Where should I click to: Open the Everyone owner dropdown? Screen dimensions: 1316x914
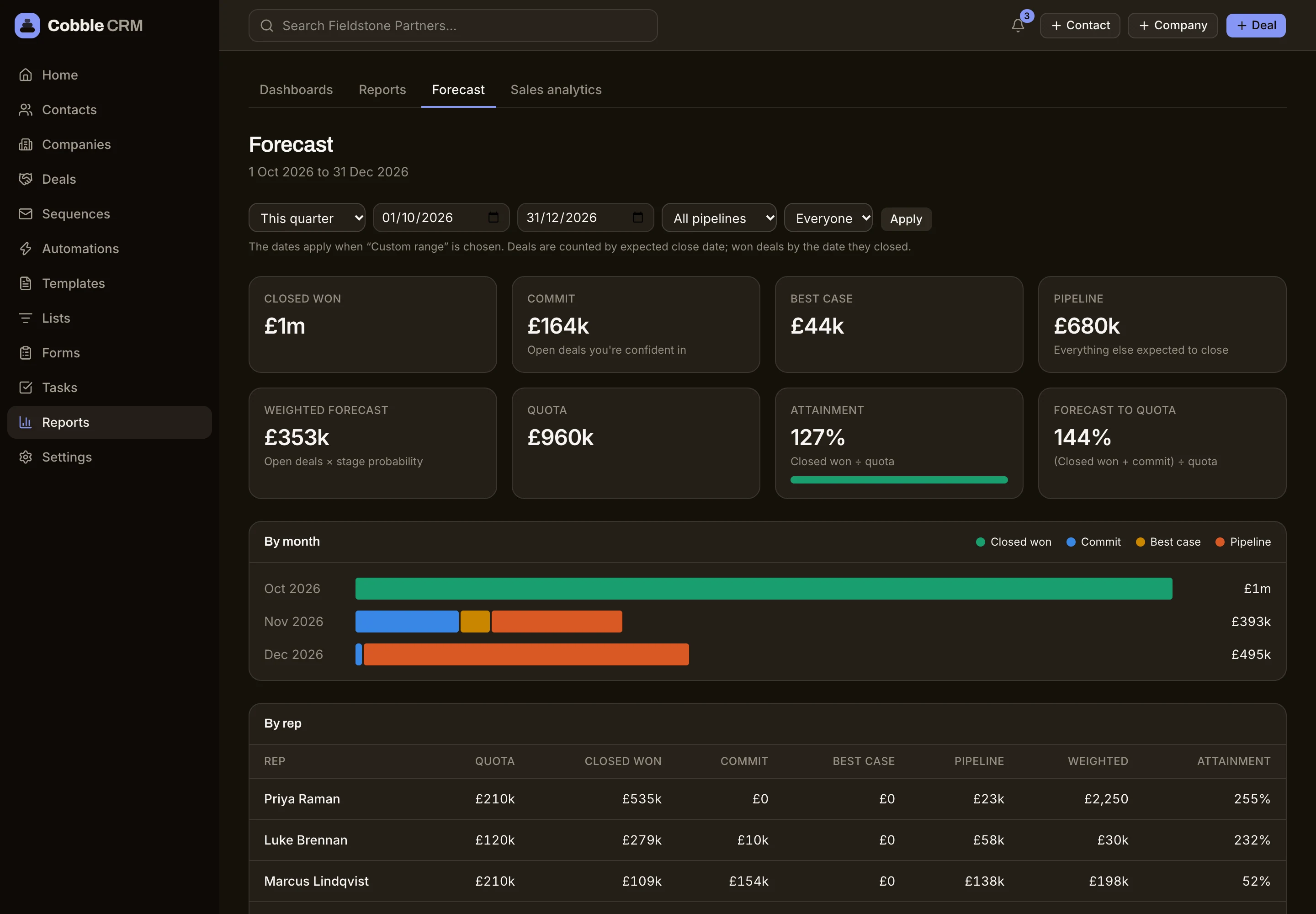click(828, 218)
